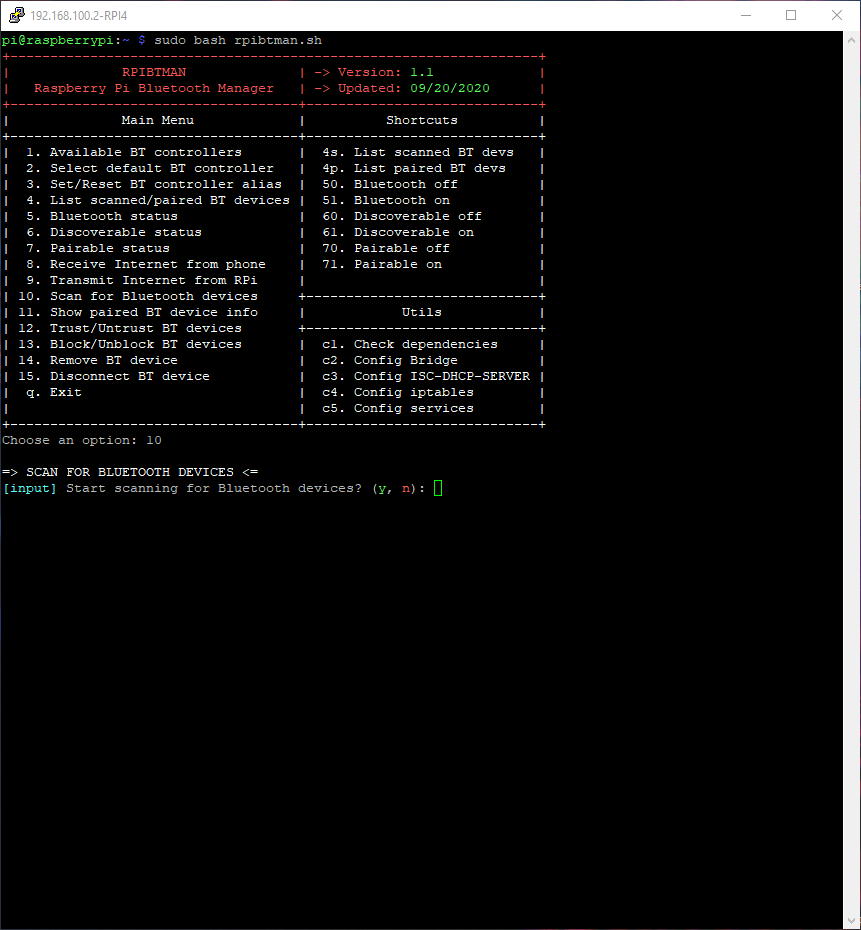Click 'SCAN FOR BLUETOOTH DEVICES' banner text
The image size is (861, 930).
click(x=130, y=473)
